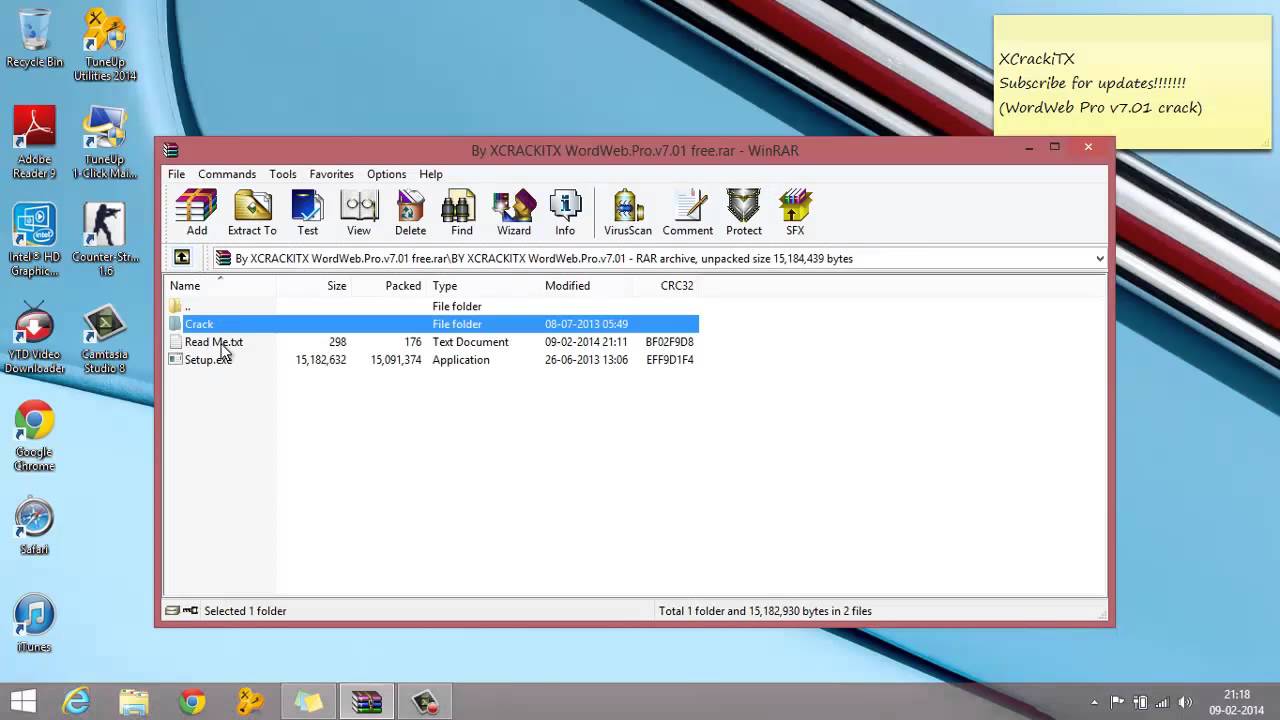Select the Safari desktop icon
Image resolution: width=1280 pixels, height=720 pixels.
[35, 527]
